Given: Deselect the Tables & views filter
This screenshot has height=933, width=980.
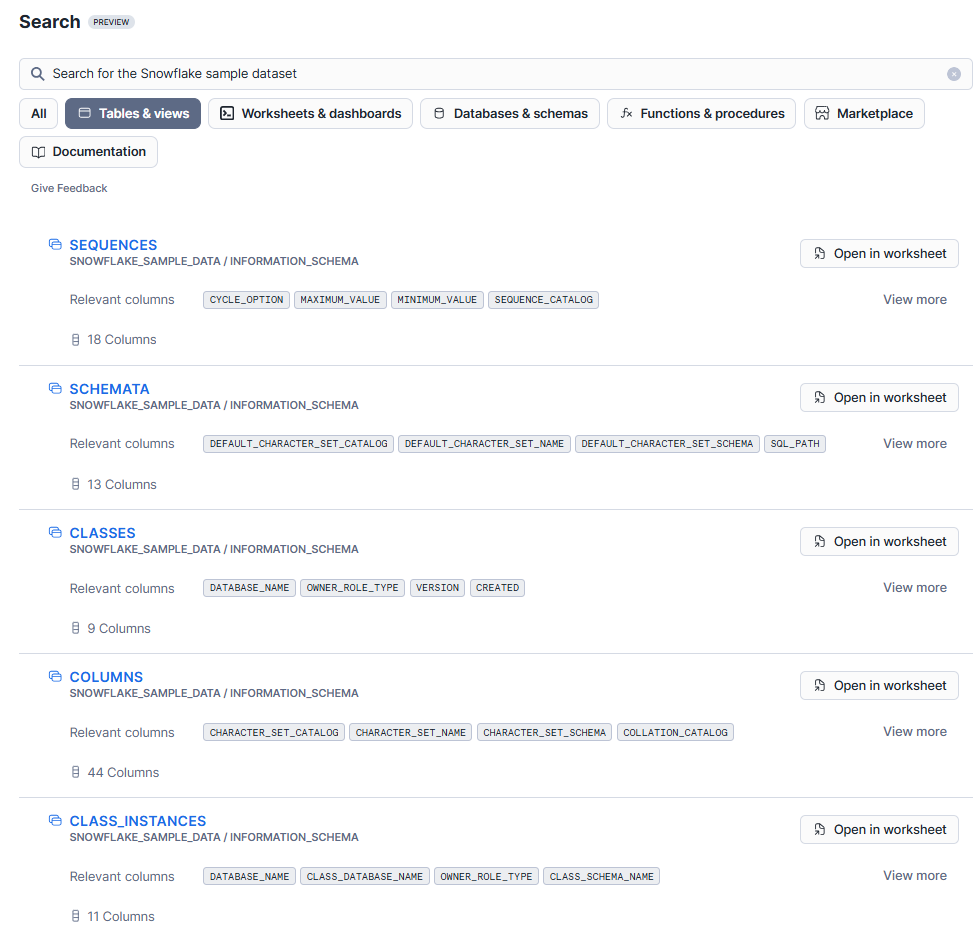Looking at the screenshot, I should [132, 113].
